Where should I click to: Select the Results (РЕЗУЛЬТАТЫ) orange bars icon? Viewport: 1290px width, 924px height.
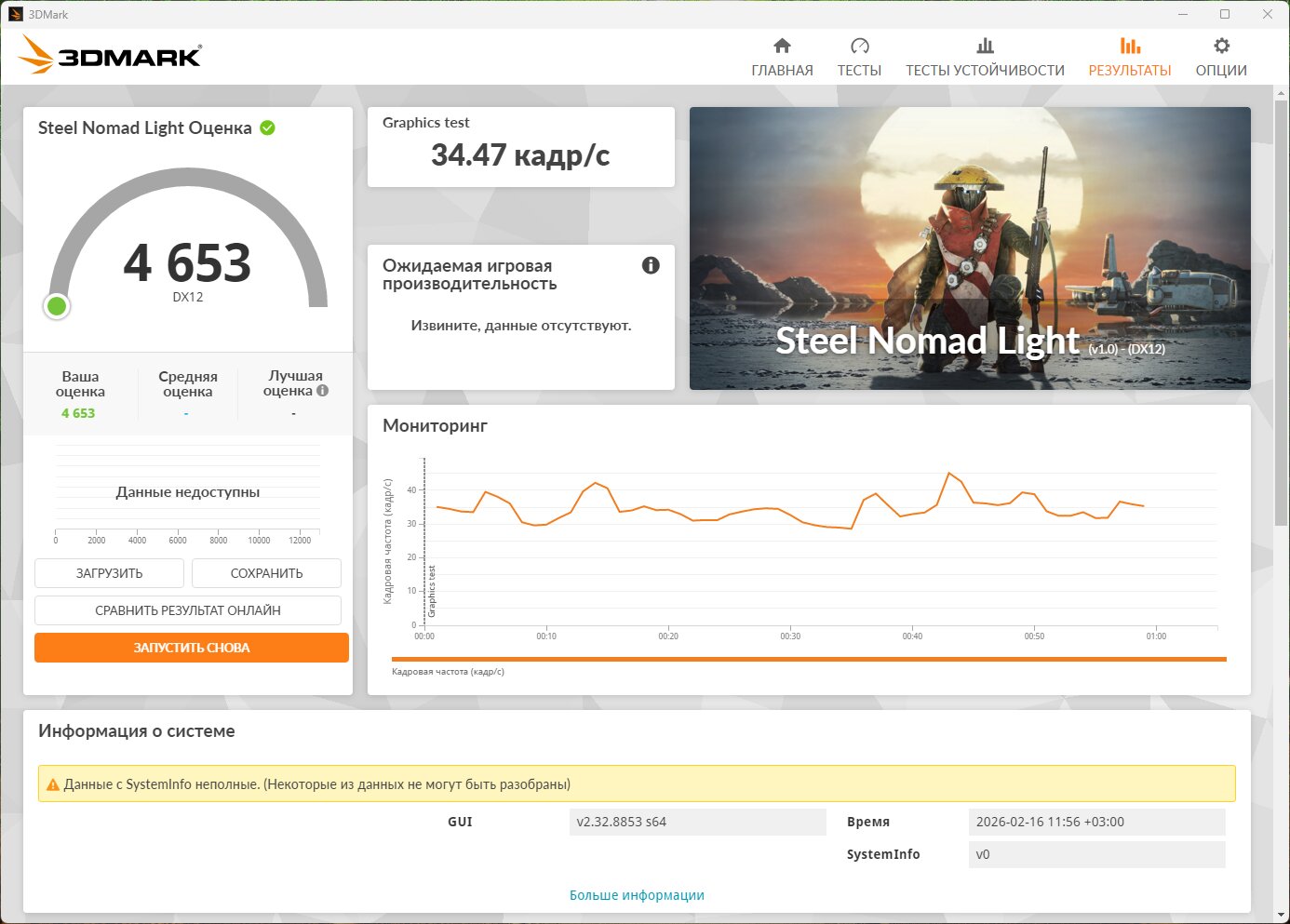pyautogui.click(x=1130, y=46)
